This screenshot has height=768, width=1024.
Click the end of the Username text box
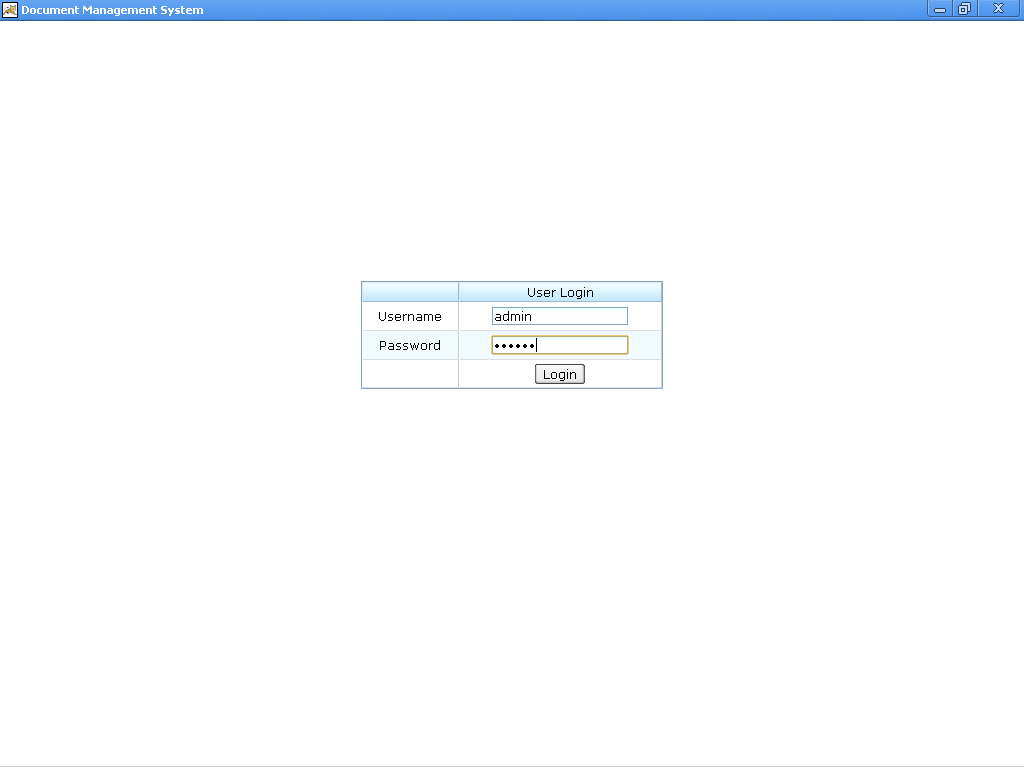622,315
